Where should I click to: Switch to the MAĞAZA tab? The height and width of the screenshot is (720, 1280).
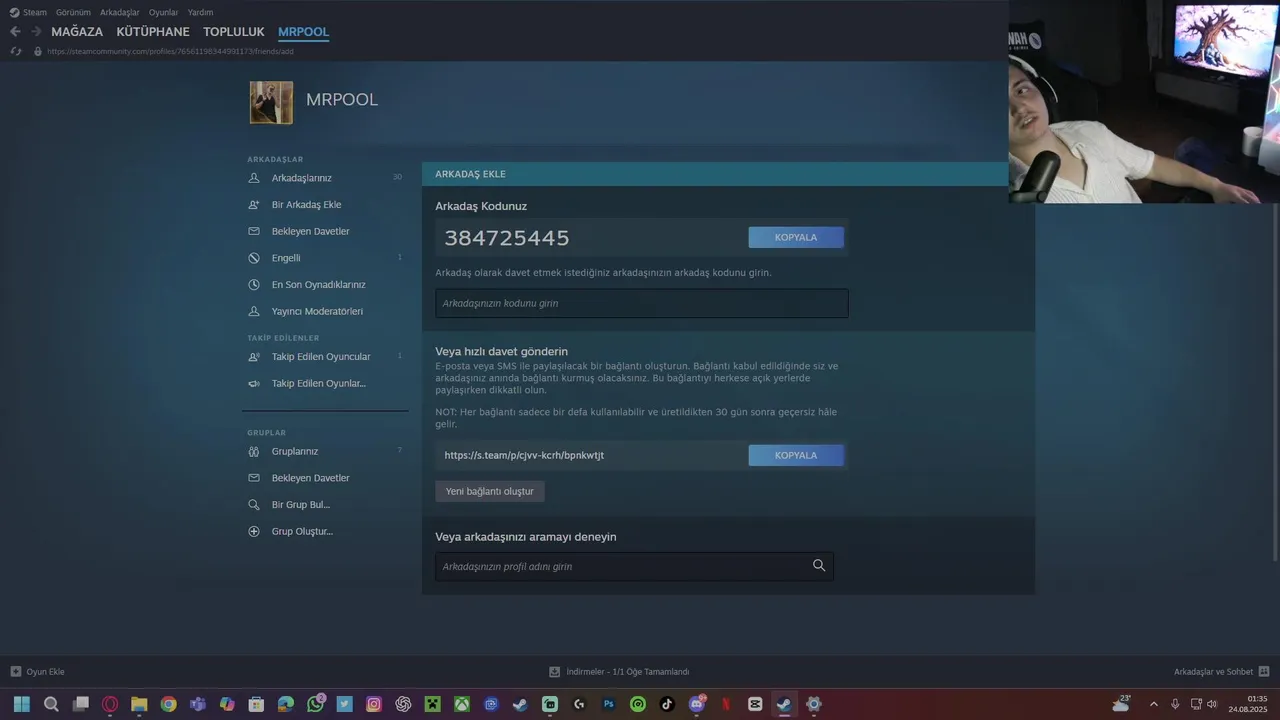(77, 32)
